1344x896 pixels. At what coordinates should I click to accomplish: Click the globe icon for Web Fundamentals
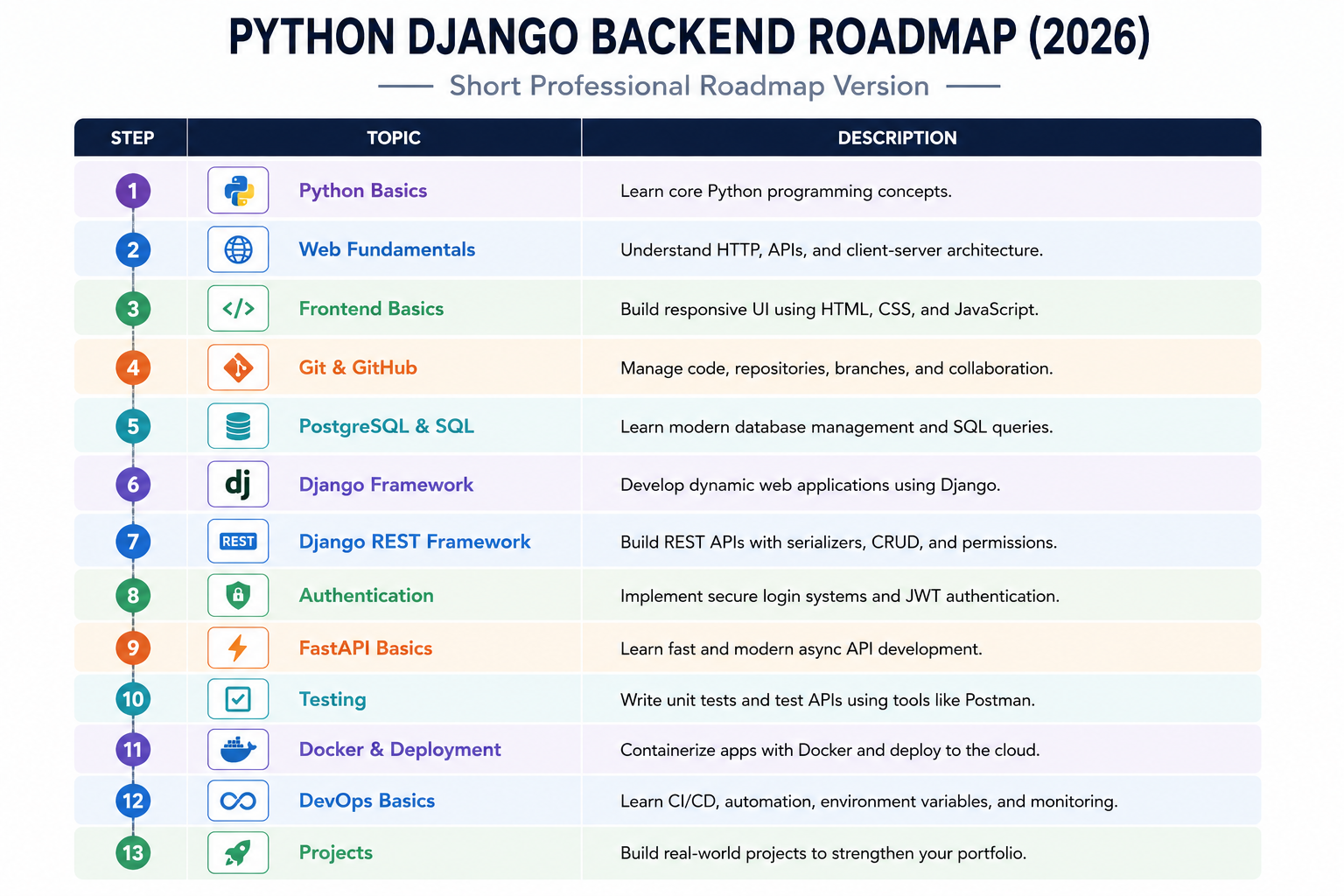tap(238, 249)
